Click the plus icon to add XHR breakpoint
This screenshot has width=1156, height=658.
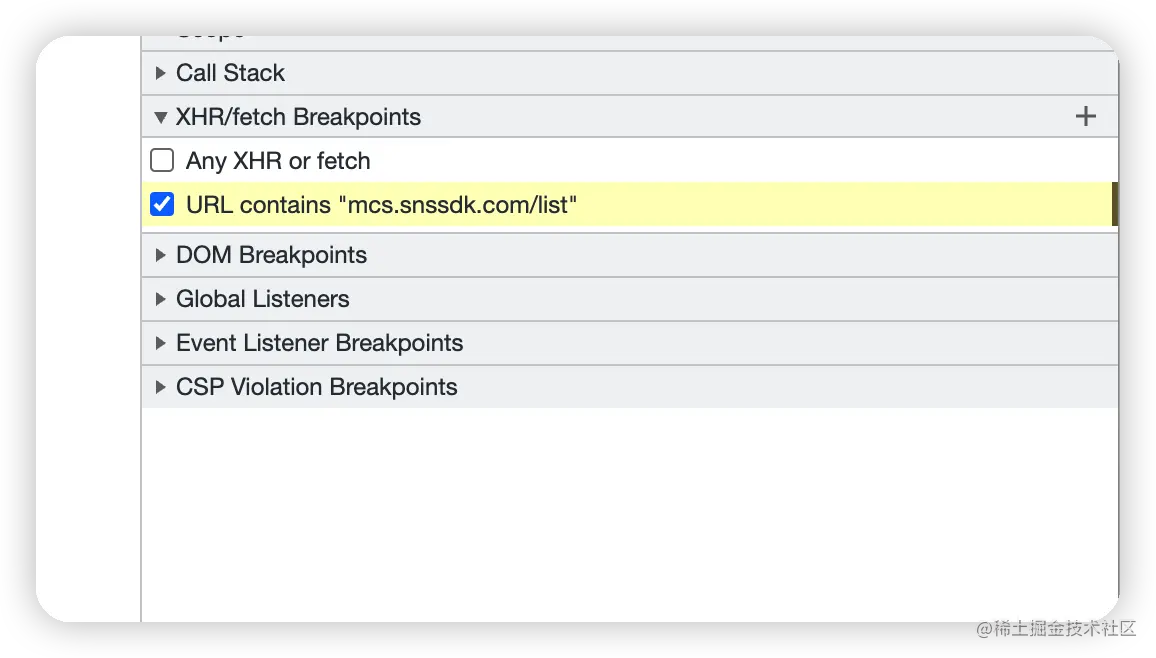tap(1085, 117)
